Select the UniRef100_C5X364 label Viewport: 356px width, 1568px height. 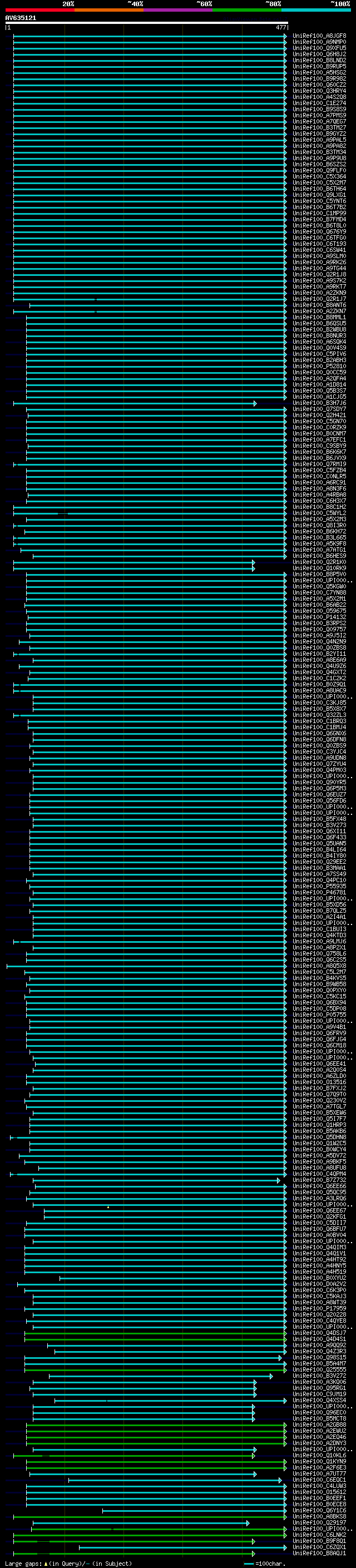319,176
